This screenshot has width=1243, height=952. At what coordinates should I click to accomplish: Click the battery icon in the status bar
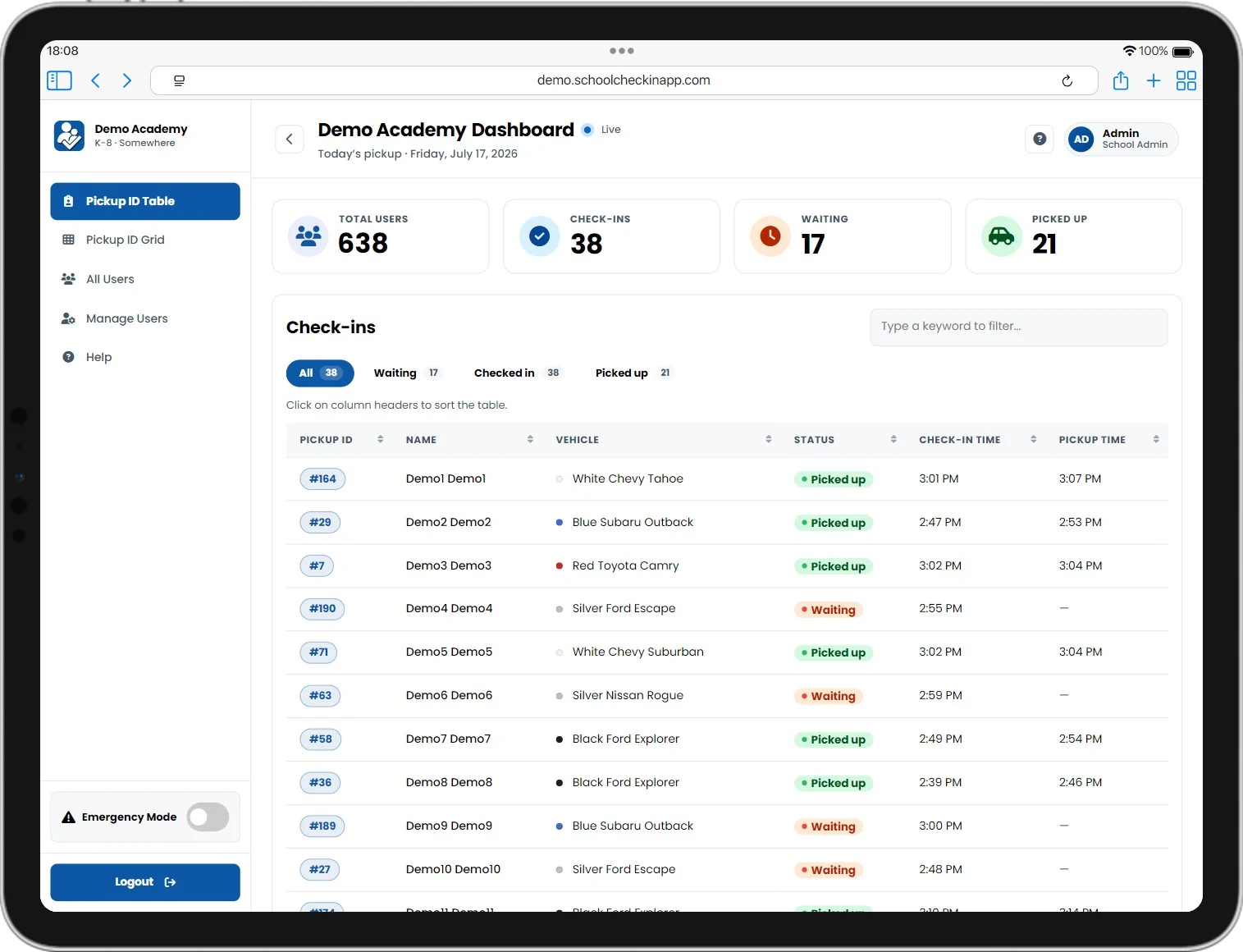tap(1183, 52)
